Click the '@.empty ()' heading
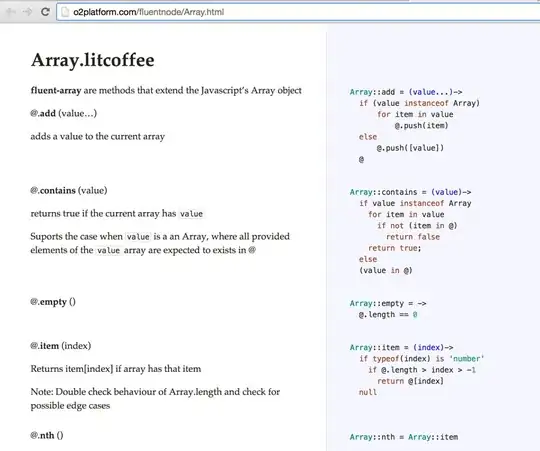The image size is (540, 451). (53, 302)
